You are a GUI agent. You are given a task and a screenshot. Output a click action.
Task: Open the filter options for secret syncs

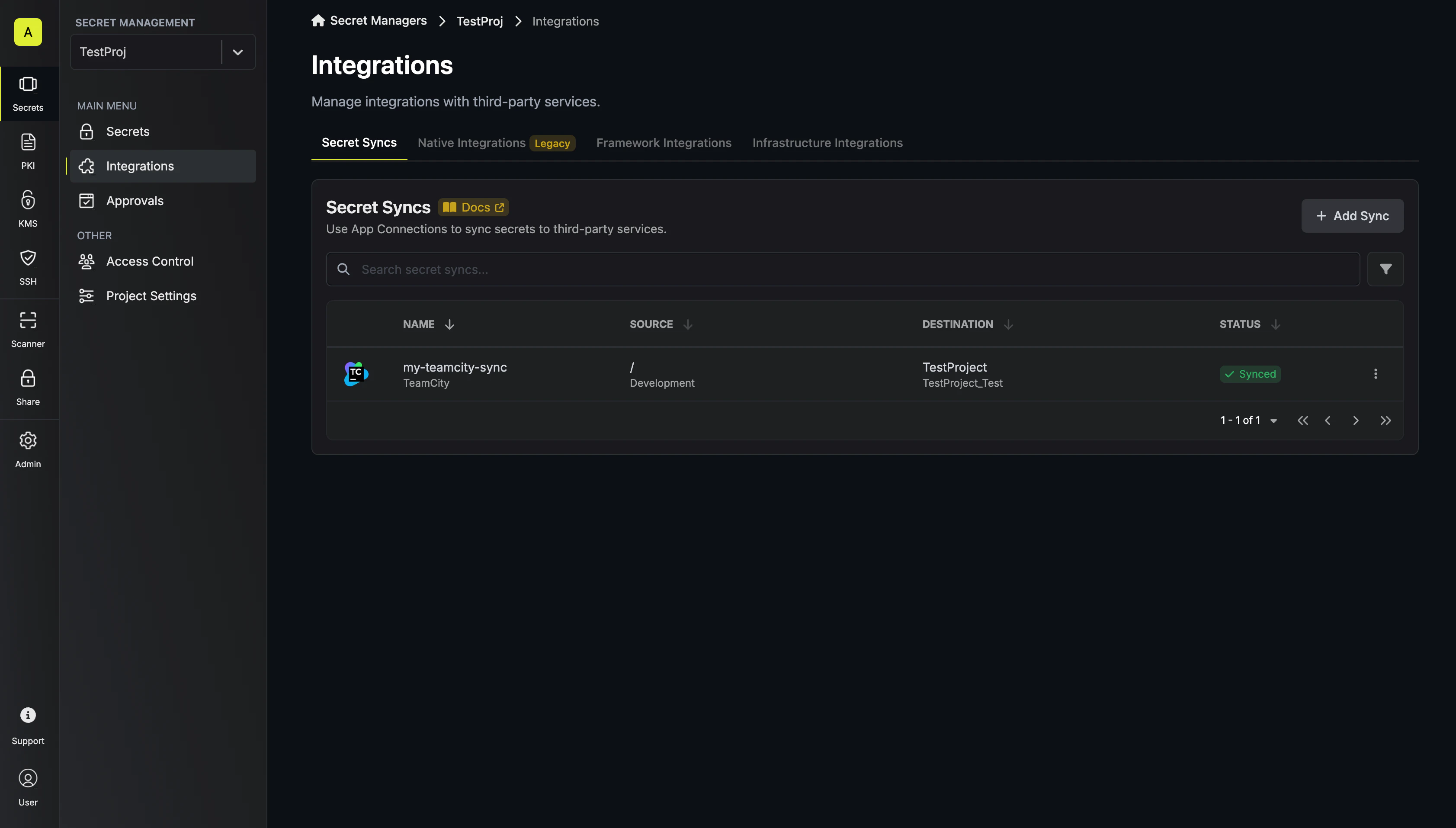pyautogui.click(x=1385, y=269)
